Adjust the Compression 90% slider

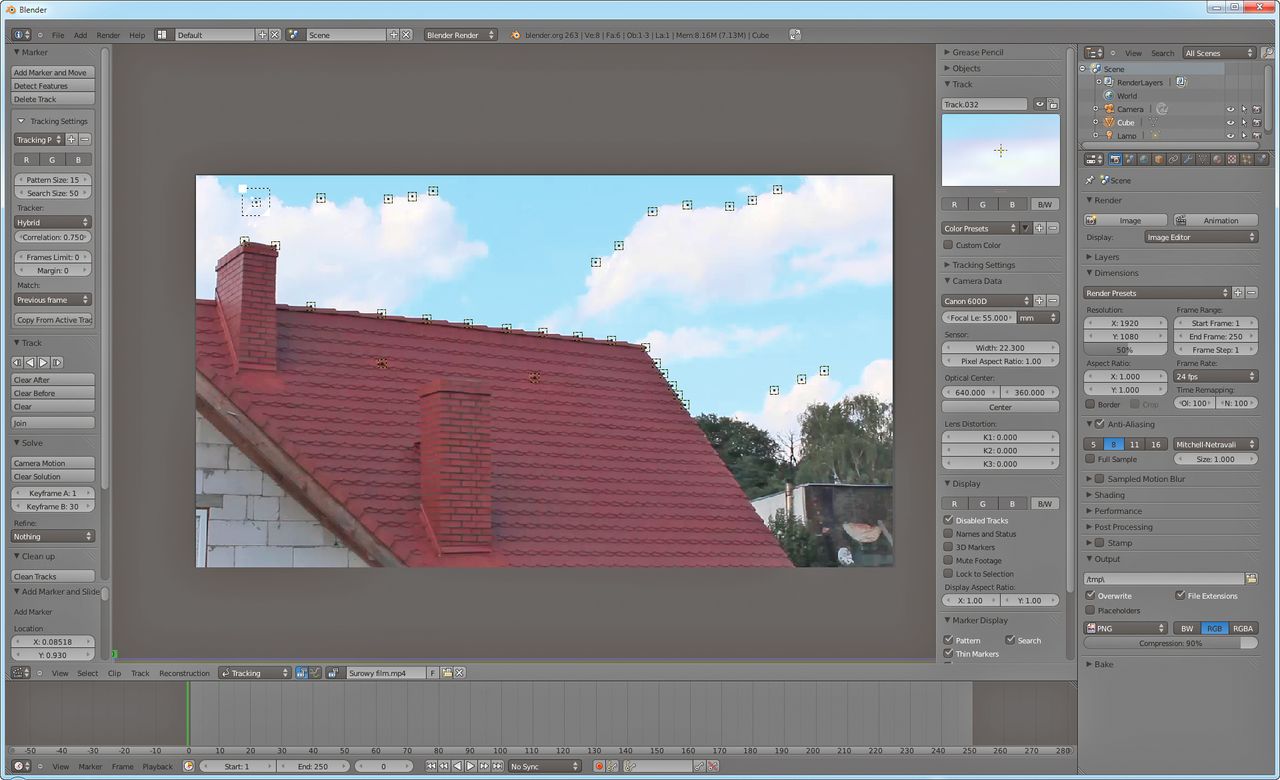[x=1171, y=643]
